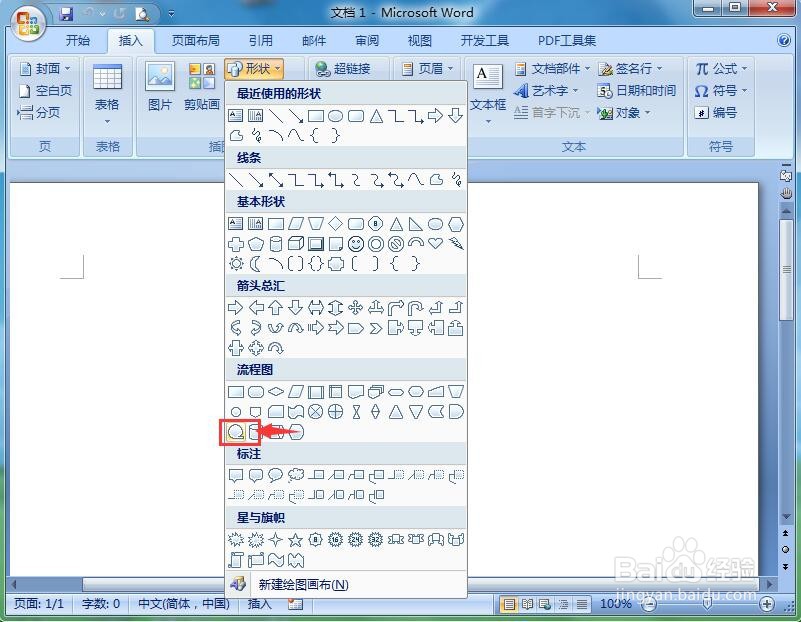Image resolution: width=801 pixels, height=622 pixels.
Task: Pick the flowchart summing junction shape
Action: [316, 412]
